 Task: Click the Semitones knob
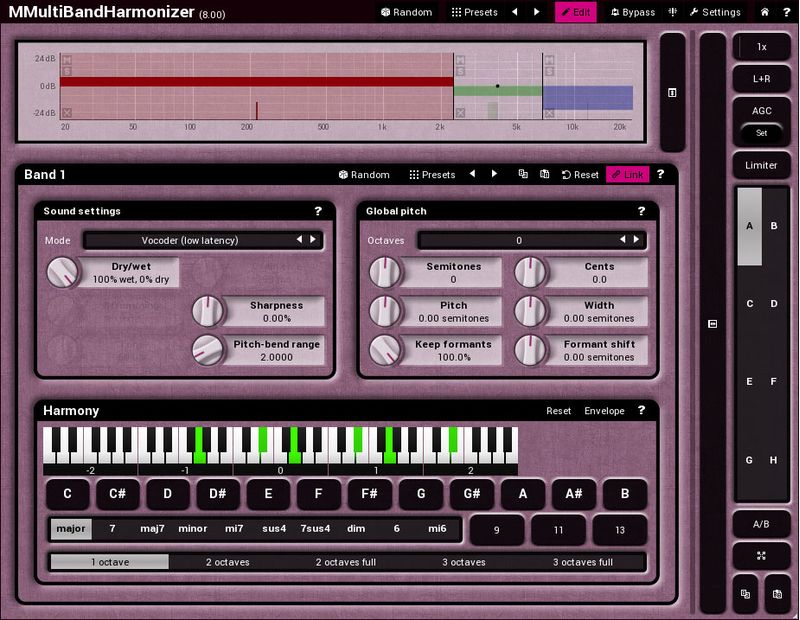coord(385,272)
